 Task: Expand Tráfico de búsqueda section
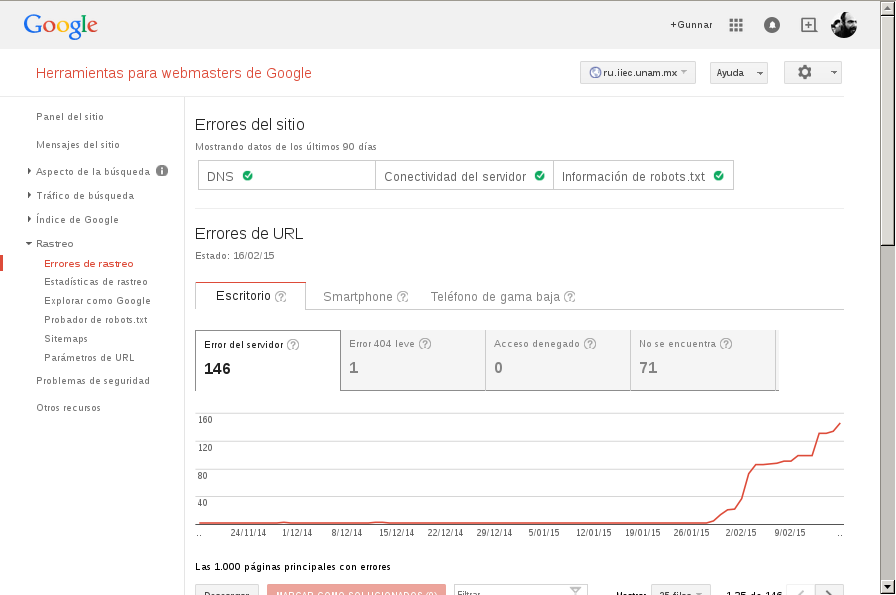[29, 195]
